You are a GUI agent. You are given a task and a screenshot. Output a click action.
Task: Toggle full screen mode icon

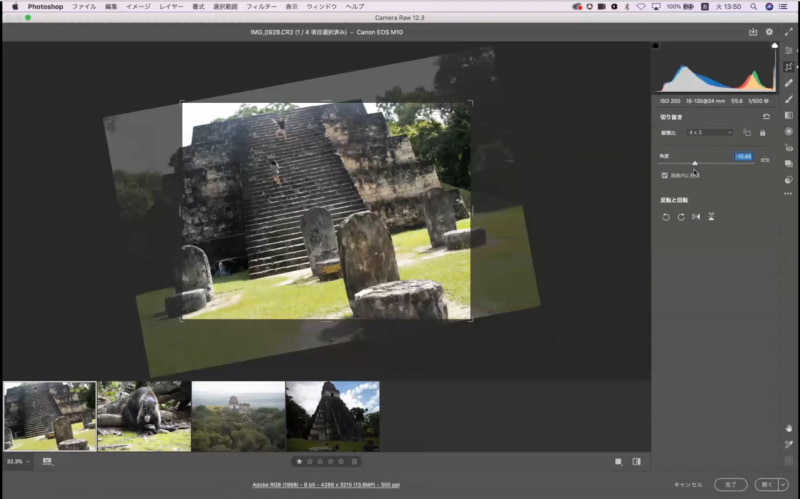pyautogui.click(x=788, y=32)
